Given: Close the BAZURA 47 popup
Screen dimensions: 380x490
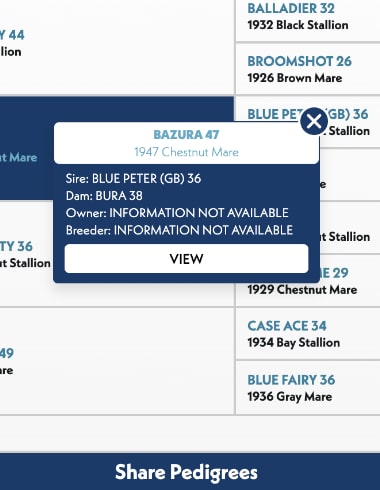Looking at the screenshot, I should pyautogui.click(x=314, y=121).
